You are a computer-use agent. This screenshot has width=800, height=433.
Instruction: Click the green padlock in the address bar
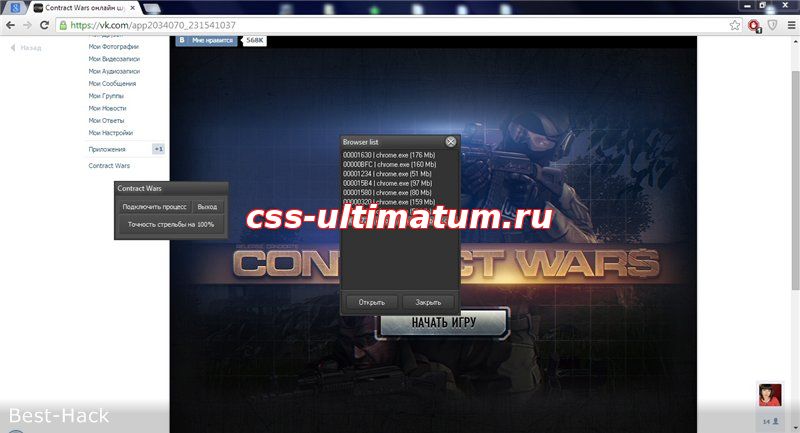pos(63,25)
